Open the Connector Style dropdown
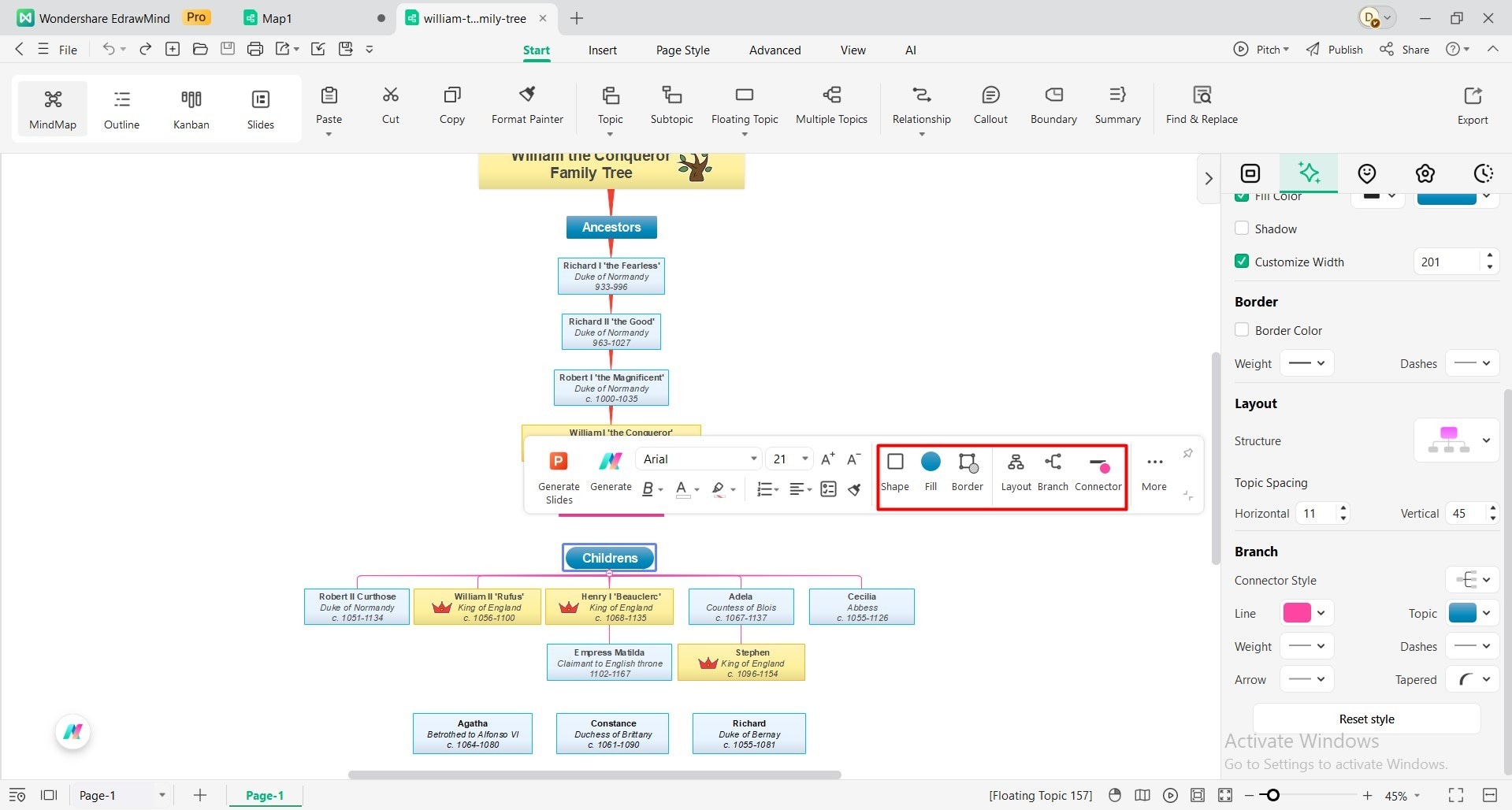The height and width of the screenshot is (810, 1512). click(x=1472, y=580)
